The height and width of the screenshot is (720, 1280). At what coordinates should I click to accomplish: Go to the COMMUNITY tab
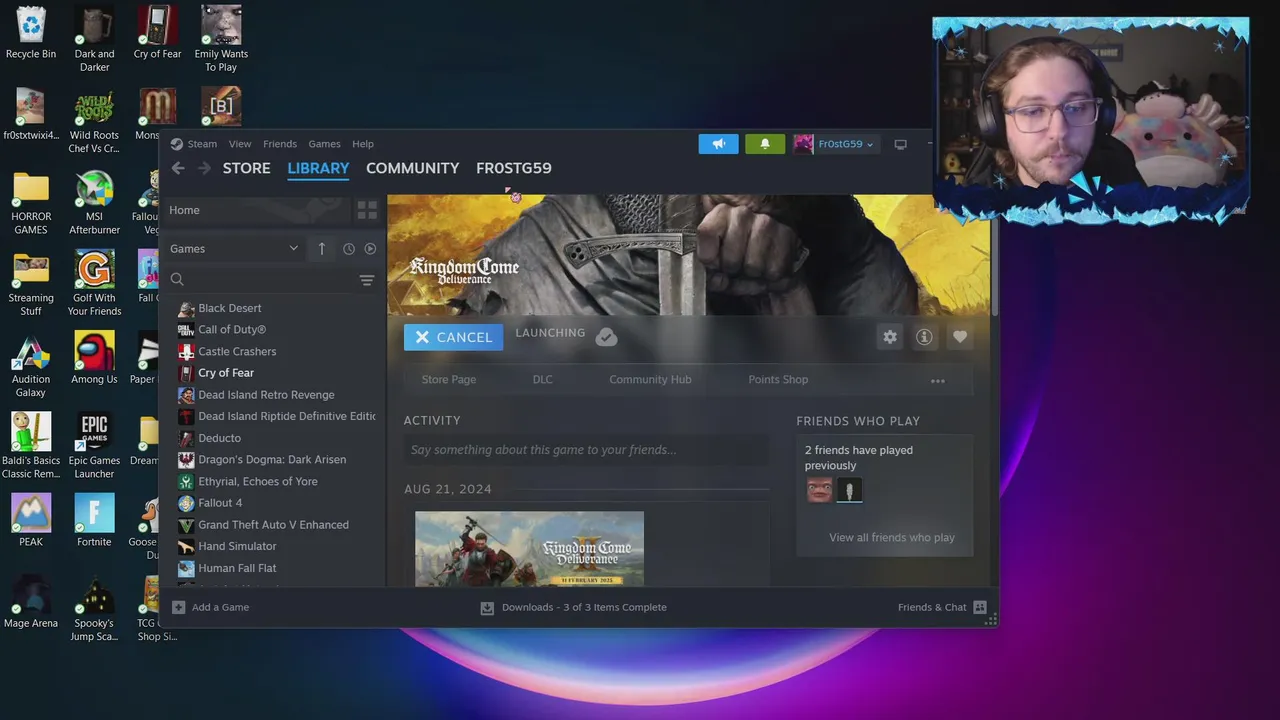pos(412,168)
